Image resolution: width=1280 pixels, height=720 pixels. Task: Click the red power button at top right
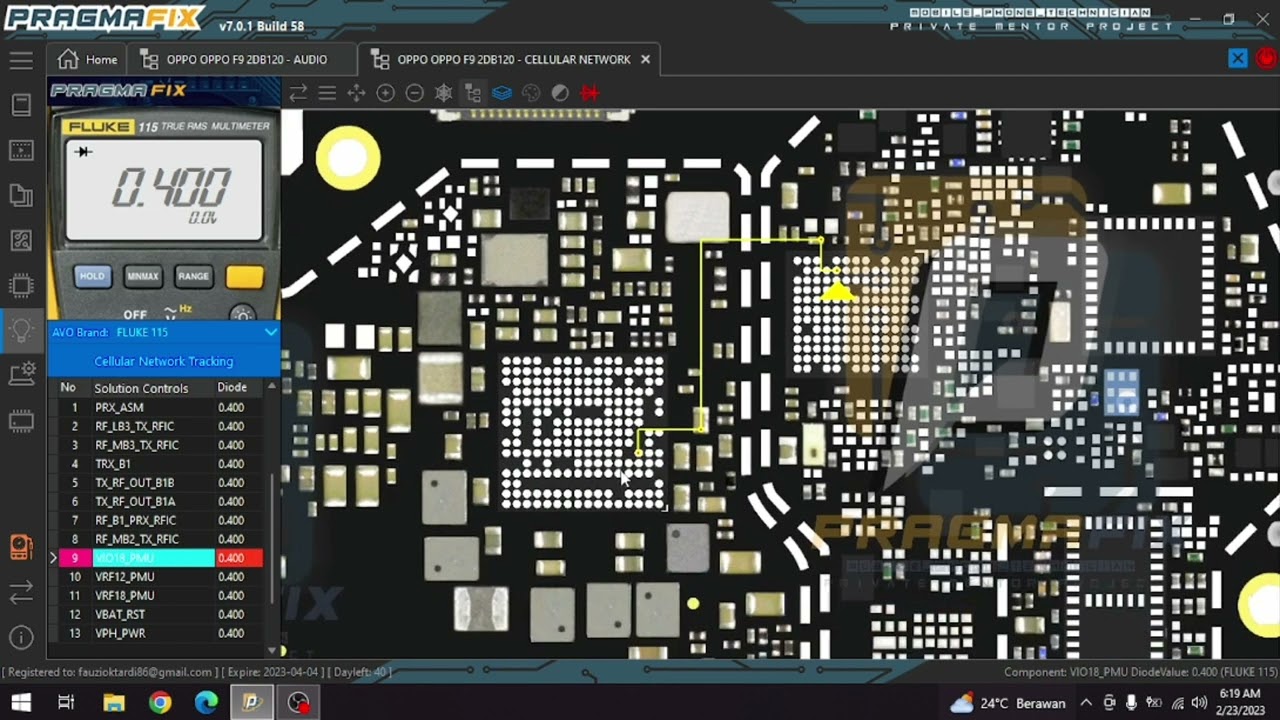(1267, 58)
